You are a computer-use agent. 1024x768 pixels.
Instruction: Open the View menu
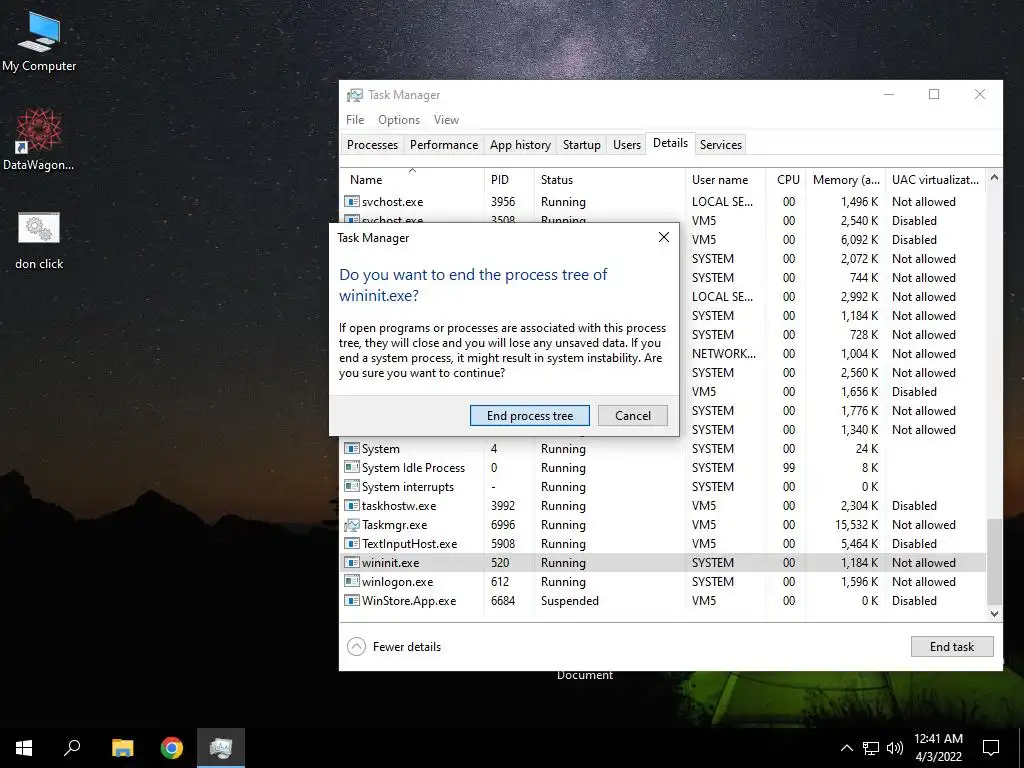[x=447, y=120]
